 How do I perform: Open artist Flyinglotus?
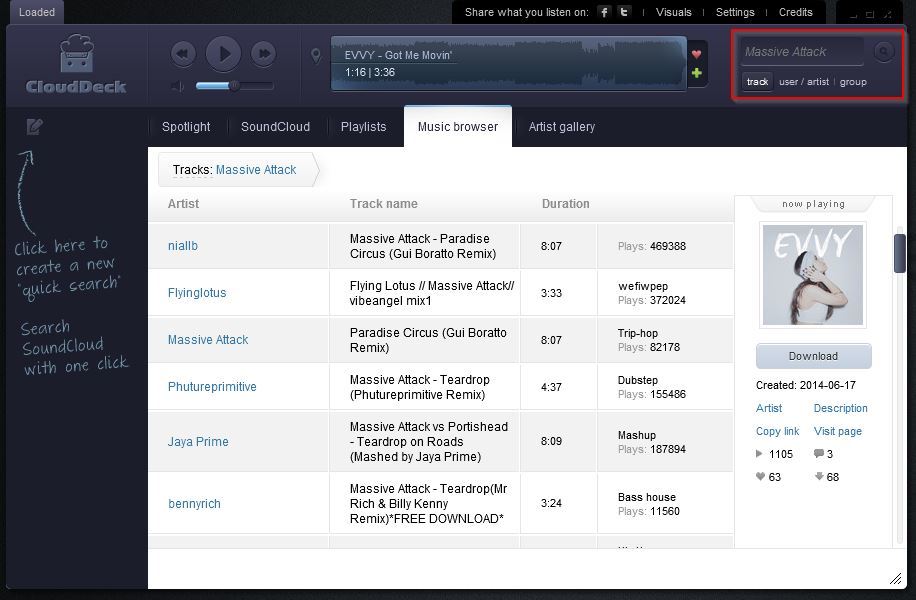pyautogui.click(x=197, y=293)
